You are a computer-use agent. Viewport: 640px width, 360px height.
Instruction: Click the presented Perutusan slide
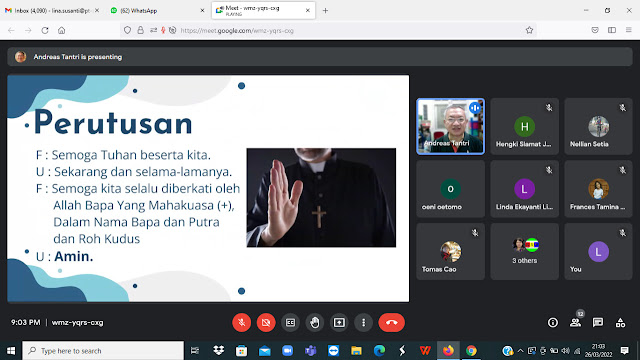(208, 189)
